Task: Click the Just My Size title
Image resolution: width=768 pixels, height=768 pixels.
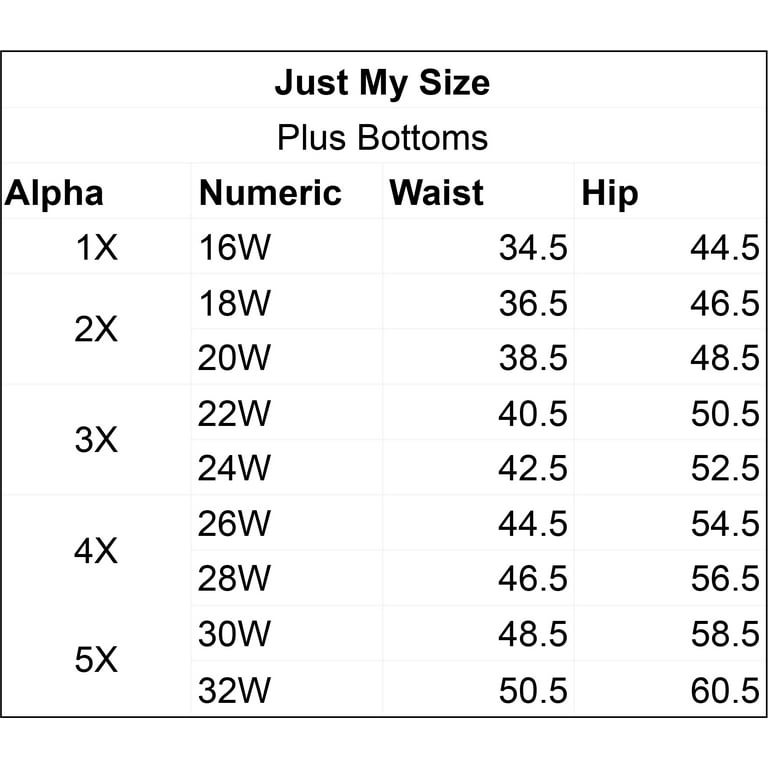Action: pyautogui.click(x=383, y=83)
